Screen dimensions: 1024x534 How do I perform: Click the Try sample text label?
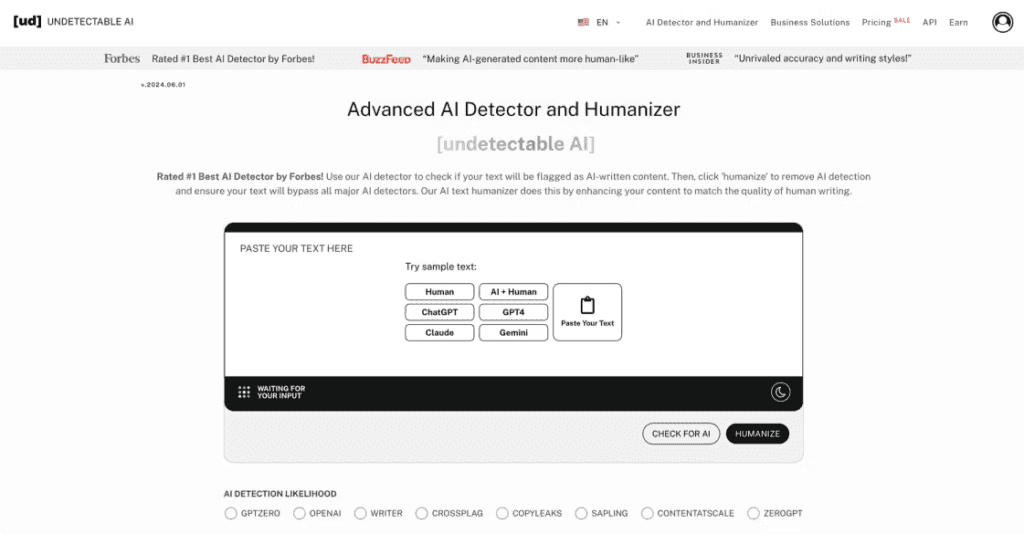441,266
